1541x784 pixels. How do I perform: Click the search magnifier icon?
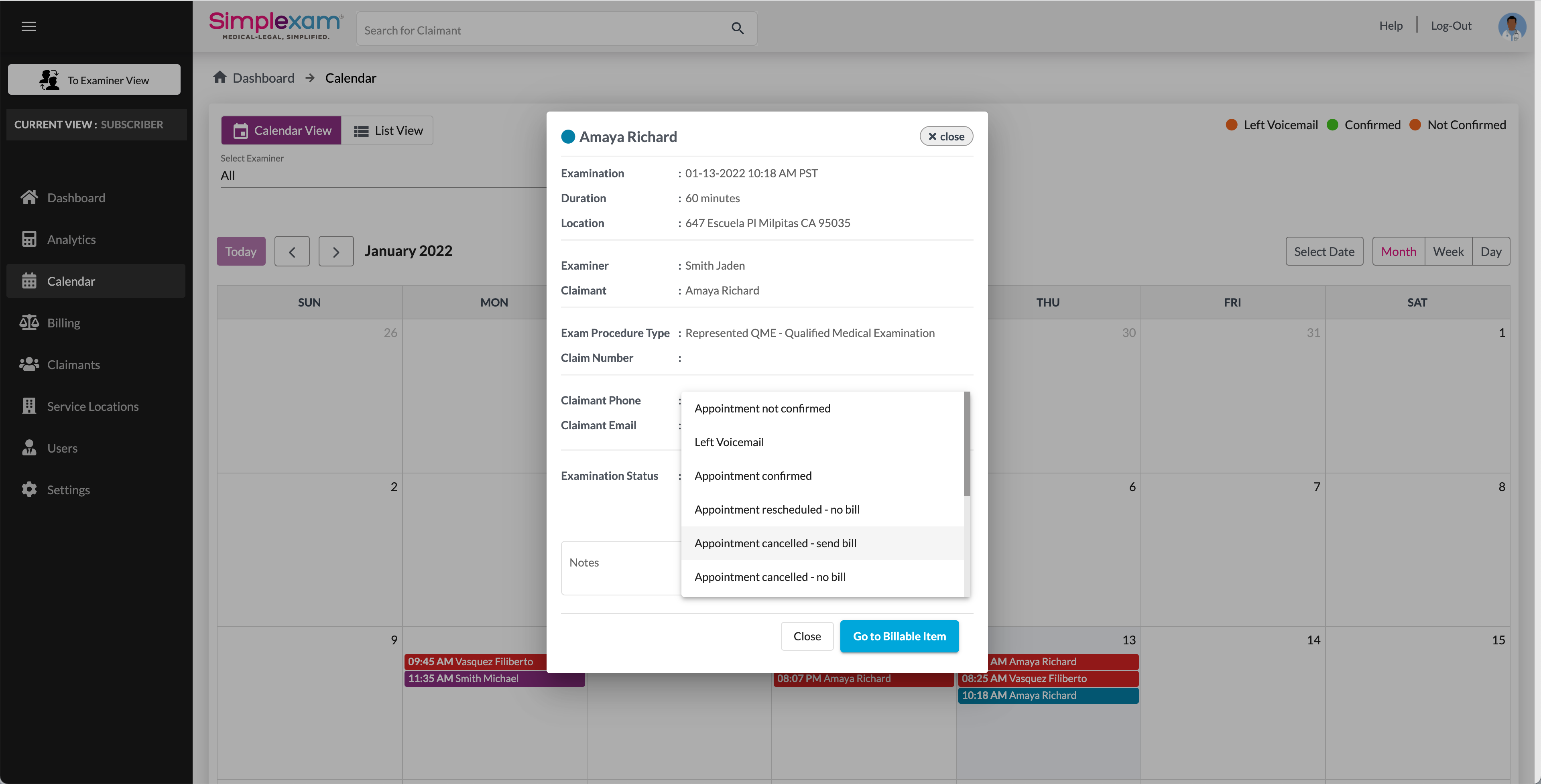point(737,29)
